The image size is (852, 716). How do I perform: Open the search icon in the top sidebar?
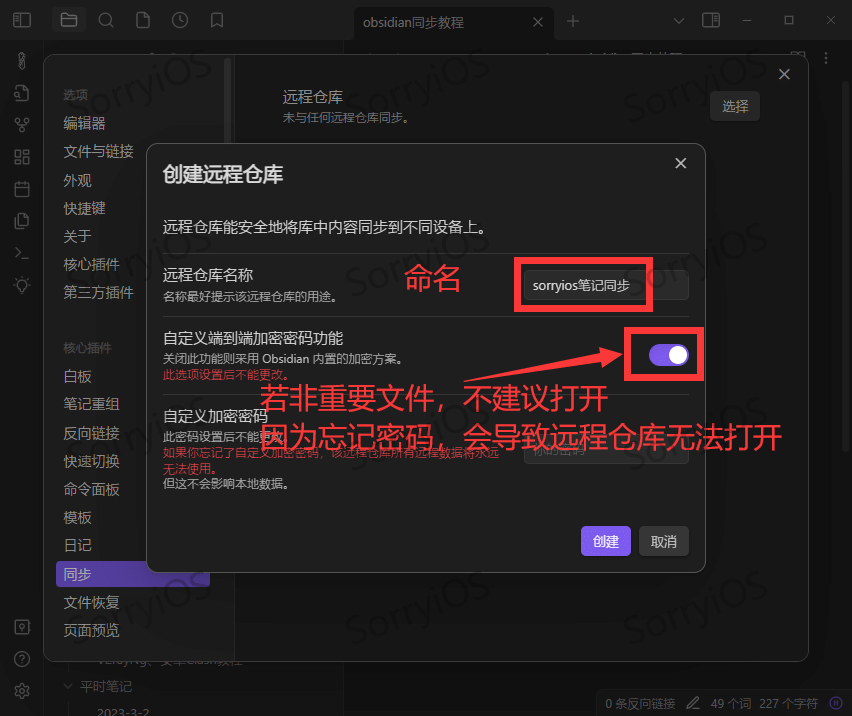106,19
